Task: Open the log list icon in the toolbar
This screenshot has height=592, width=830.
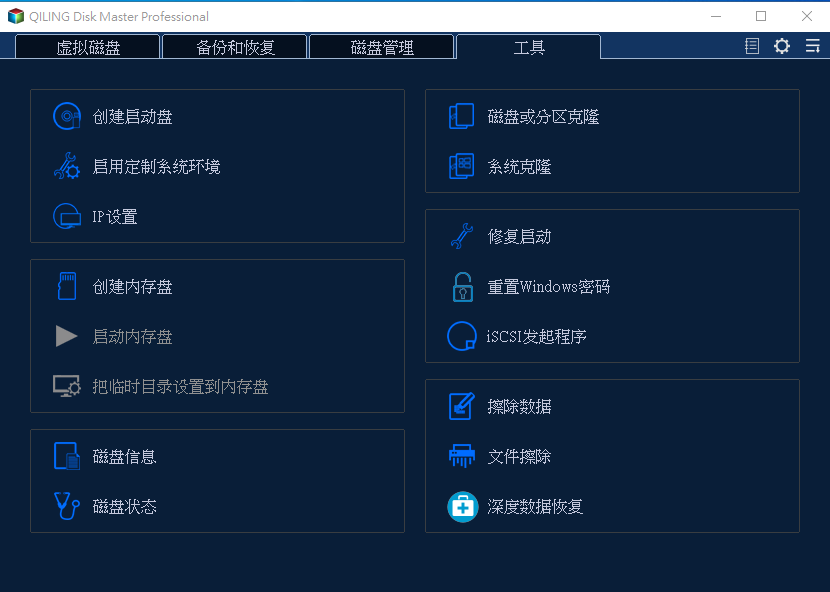Action: coord(752,46)
